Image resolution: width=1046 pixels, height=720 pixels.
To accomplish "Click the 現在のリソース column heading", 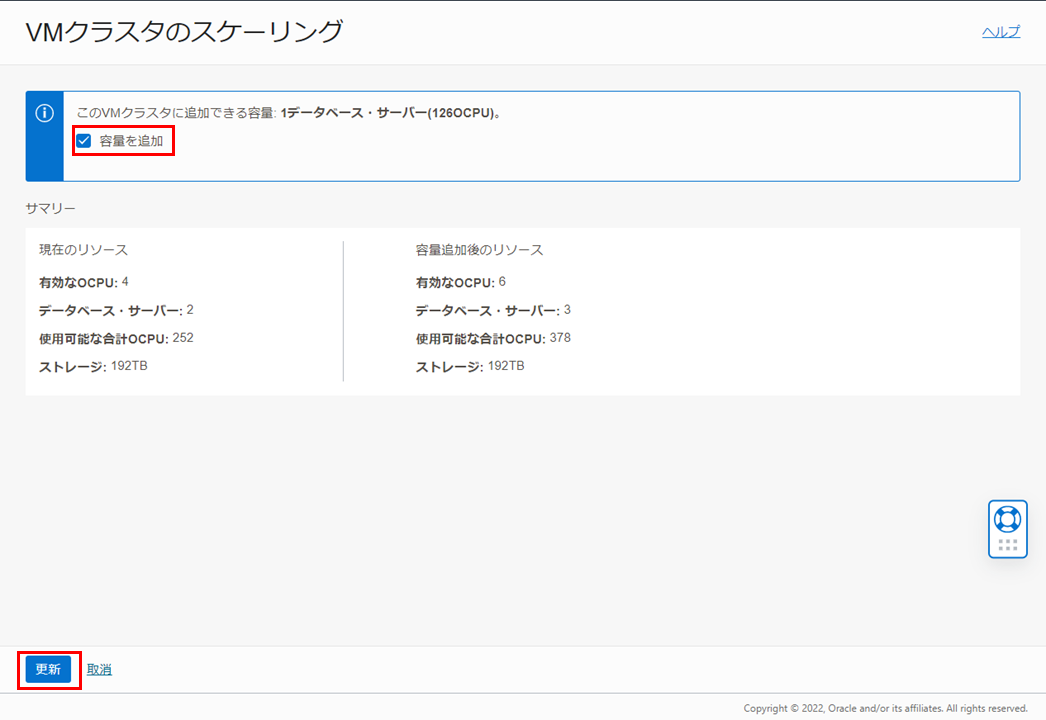I will click(x=83, y=249).
